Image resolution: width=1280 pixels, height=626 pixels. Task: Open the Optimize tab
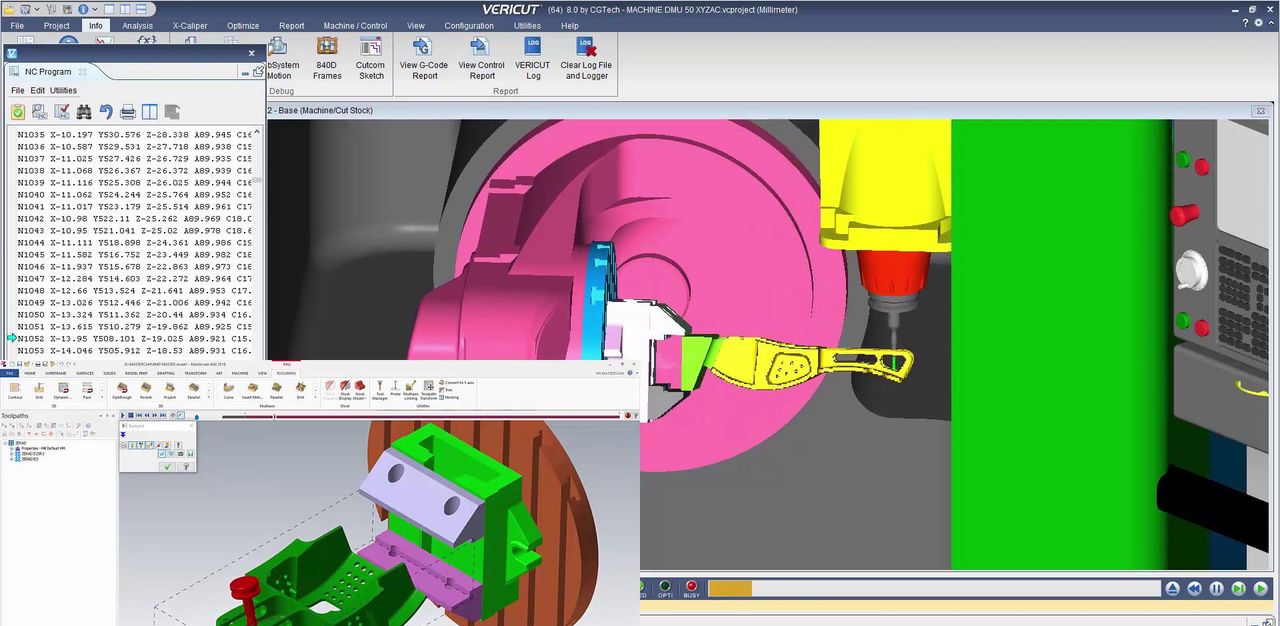click(x=243, y=26)
